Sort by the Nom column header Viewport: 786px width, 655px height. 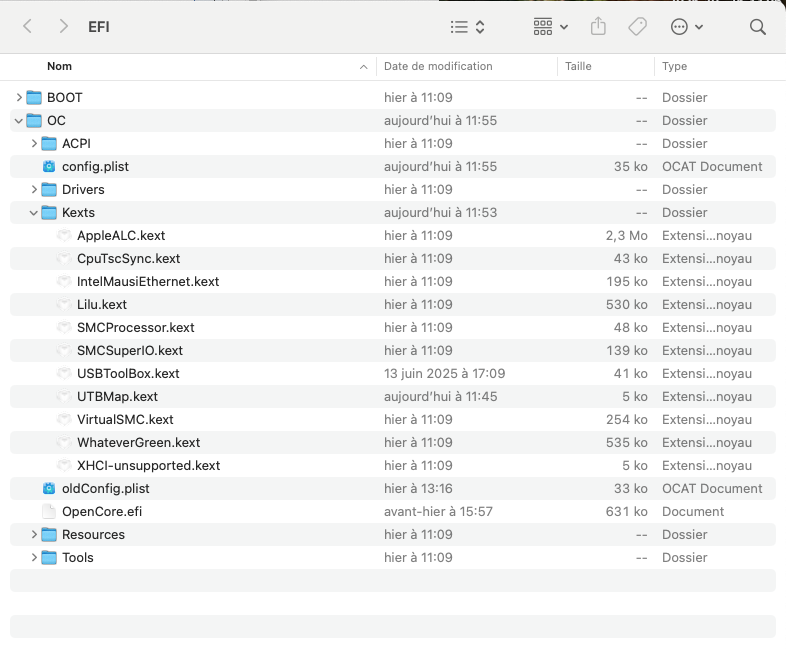[x=60, y=66]
